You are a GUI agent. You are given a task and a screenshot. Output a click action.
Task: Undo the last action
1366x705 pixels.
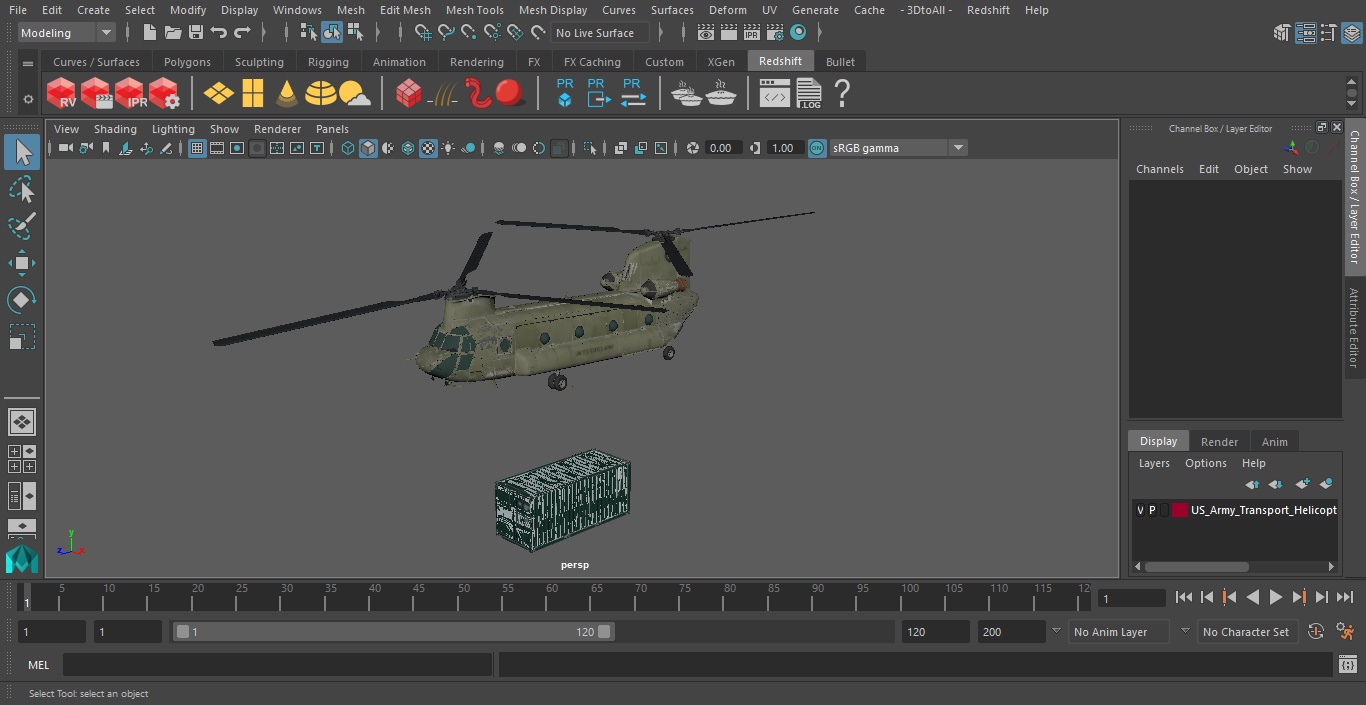pos(219,33)
